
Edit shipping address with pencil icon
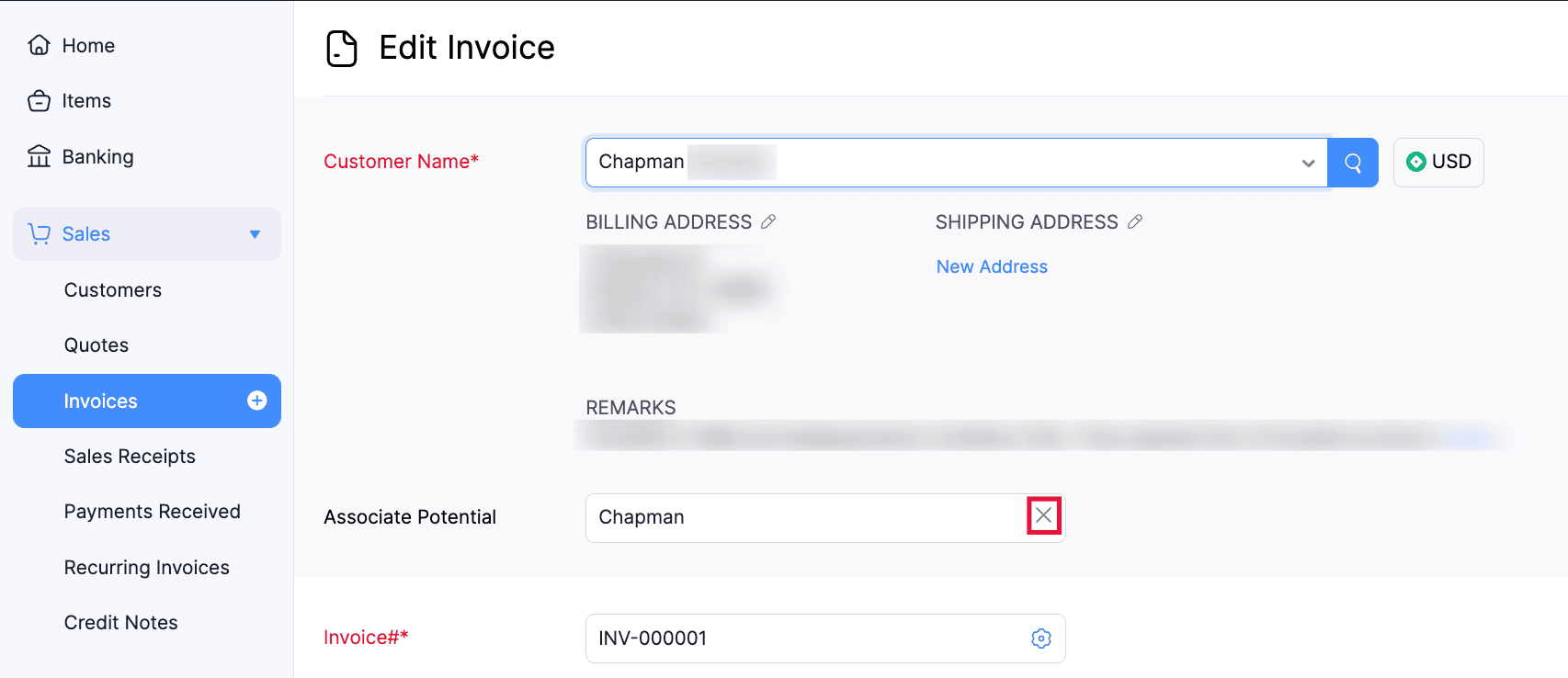1135,221
